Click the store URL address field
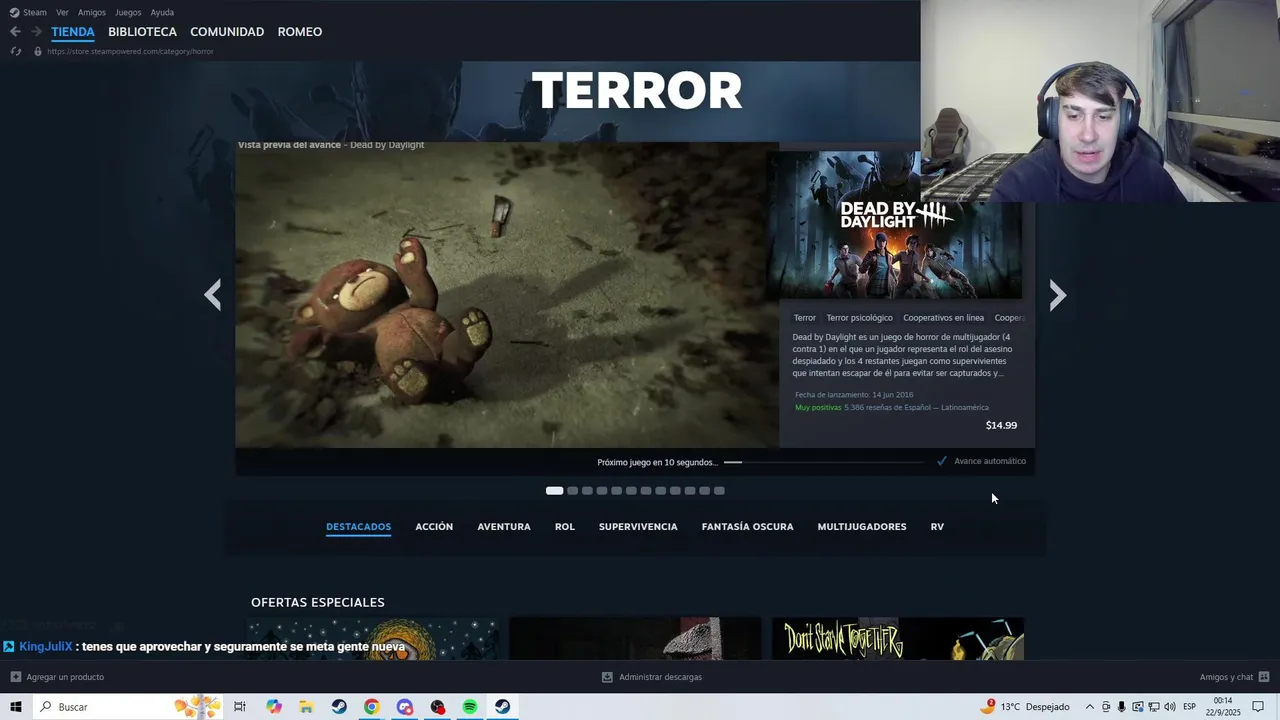1280x720 pixels. 130,51
